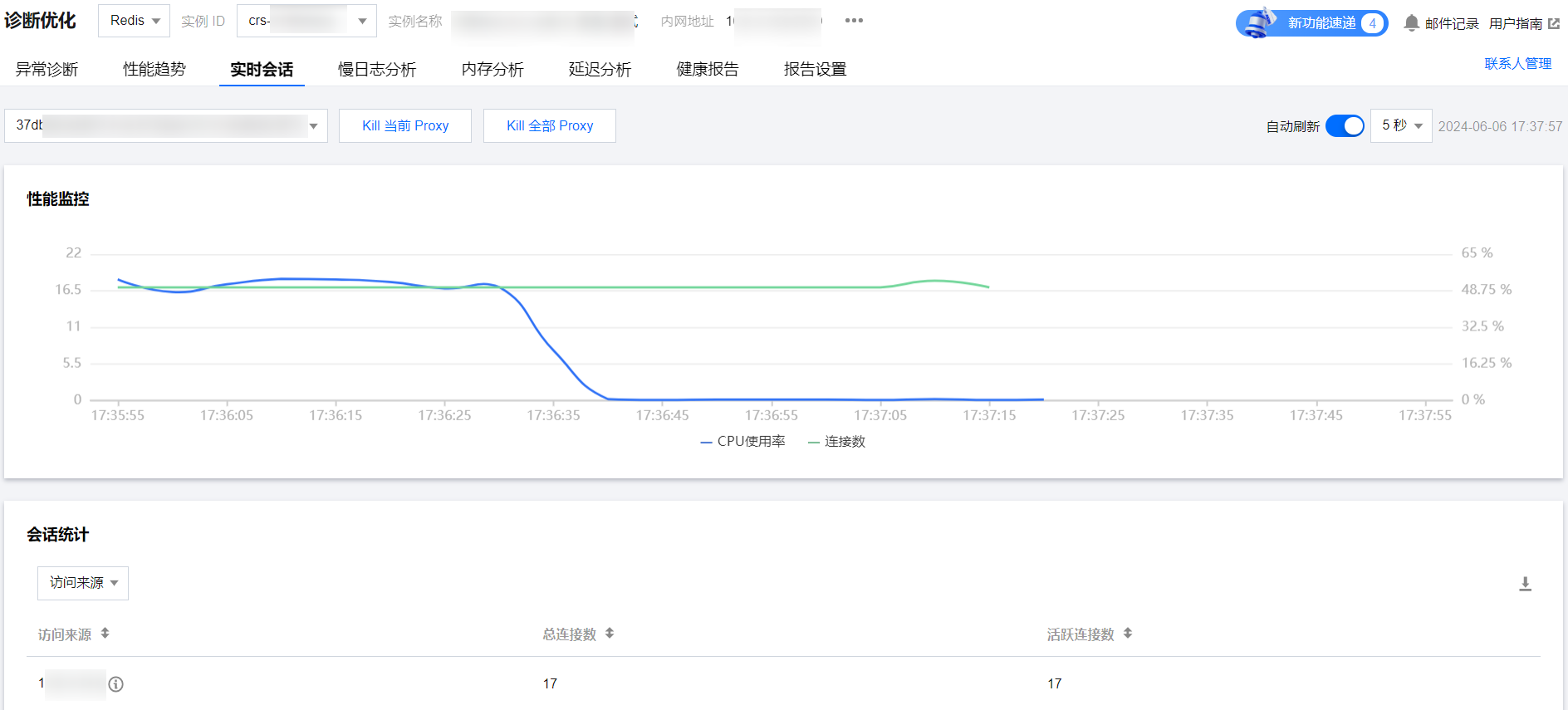Open the proxy node ID selector
The height and width of the screenshot is (710, 1568).
(x=166, y=126)
